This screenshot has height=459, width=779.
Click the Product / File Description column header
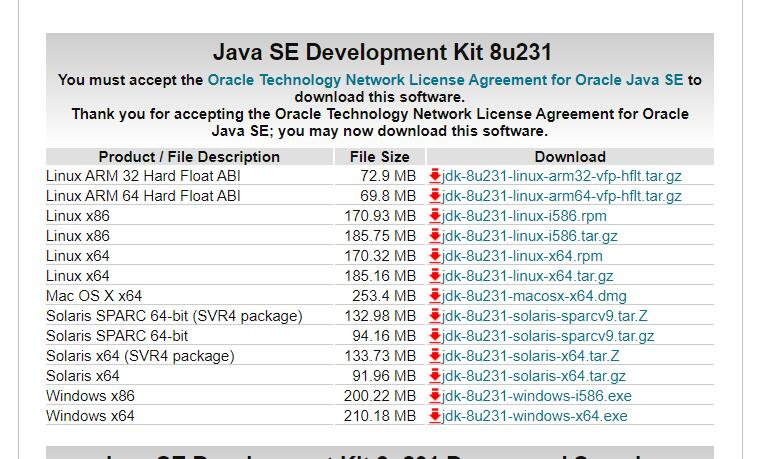[x=189, y=156]
